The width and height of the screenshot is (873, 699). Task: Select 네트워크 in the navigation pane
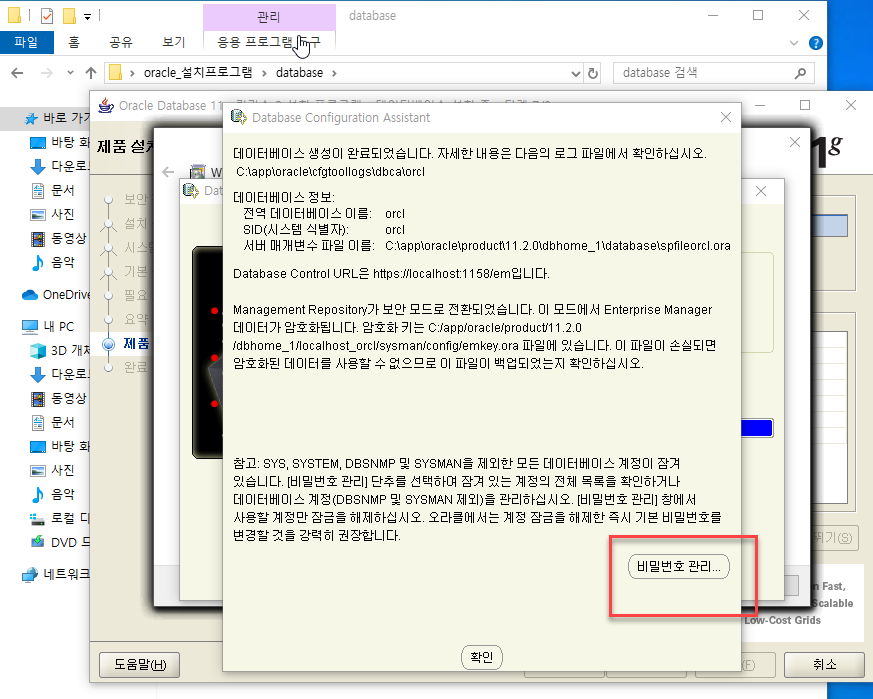[56, 574]
